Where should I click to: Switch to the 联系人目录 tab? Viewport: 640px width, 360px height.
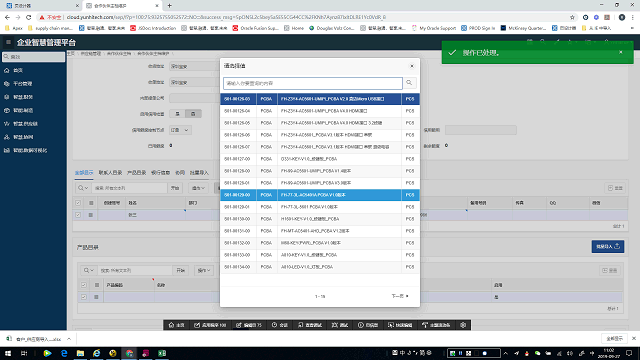[x=110, y=173]
